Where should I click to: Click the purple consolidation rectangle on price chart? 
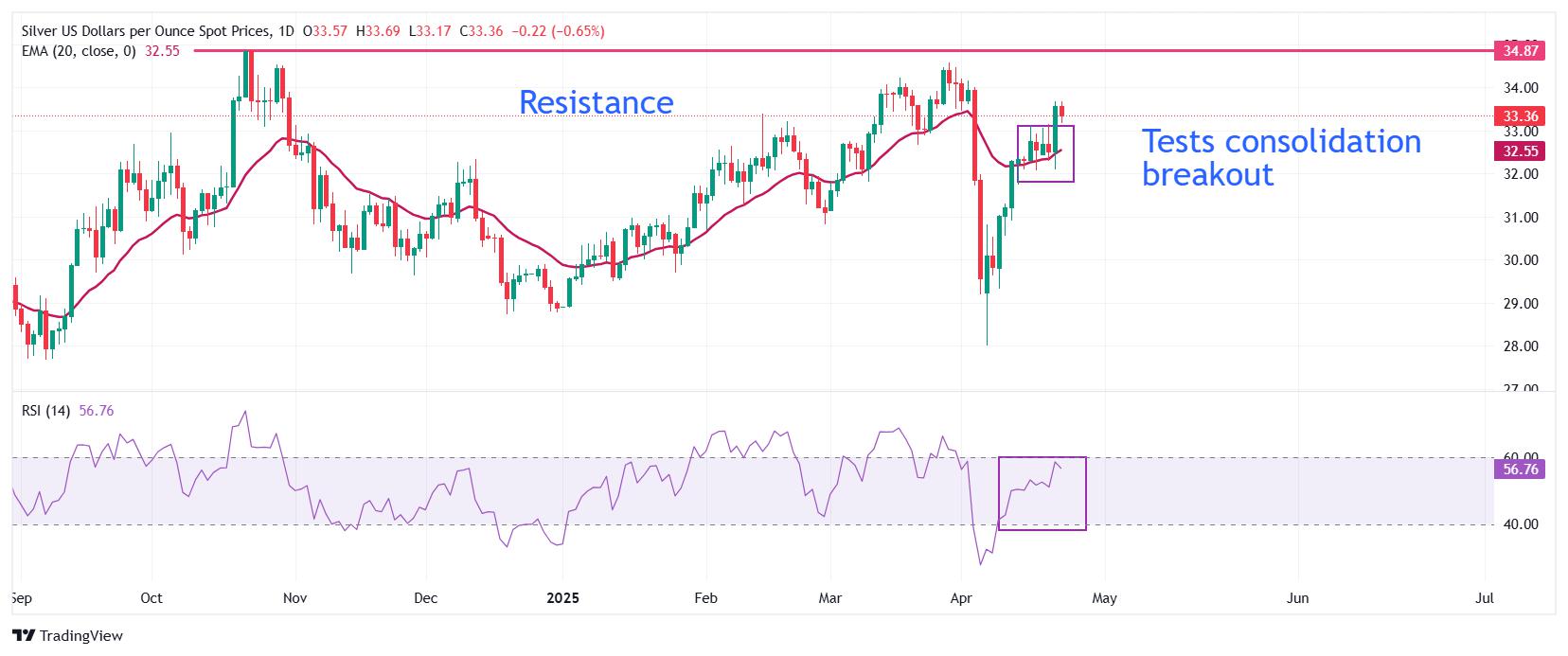click(x=1045, y=153)
